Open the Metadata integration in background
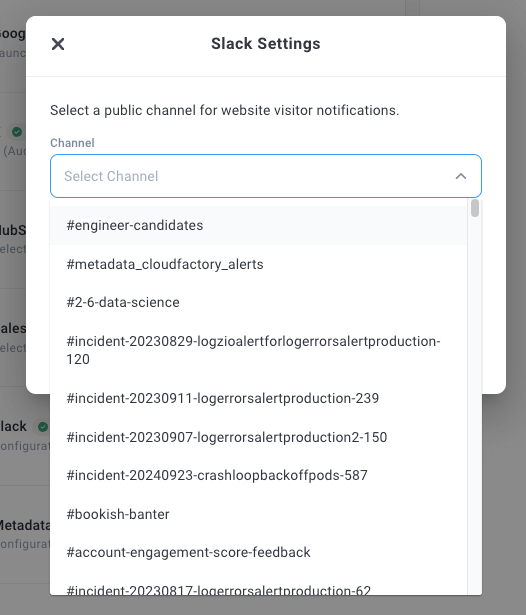Screen dimensions: 526x615 click(x=25, y=525)
